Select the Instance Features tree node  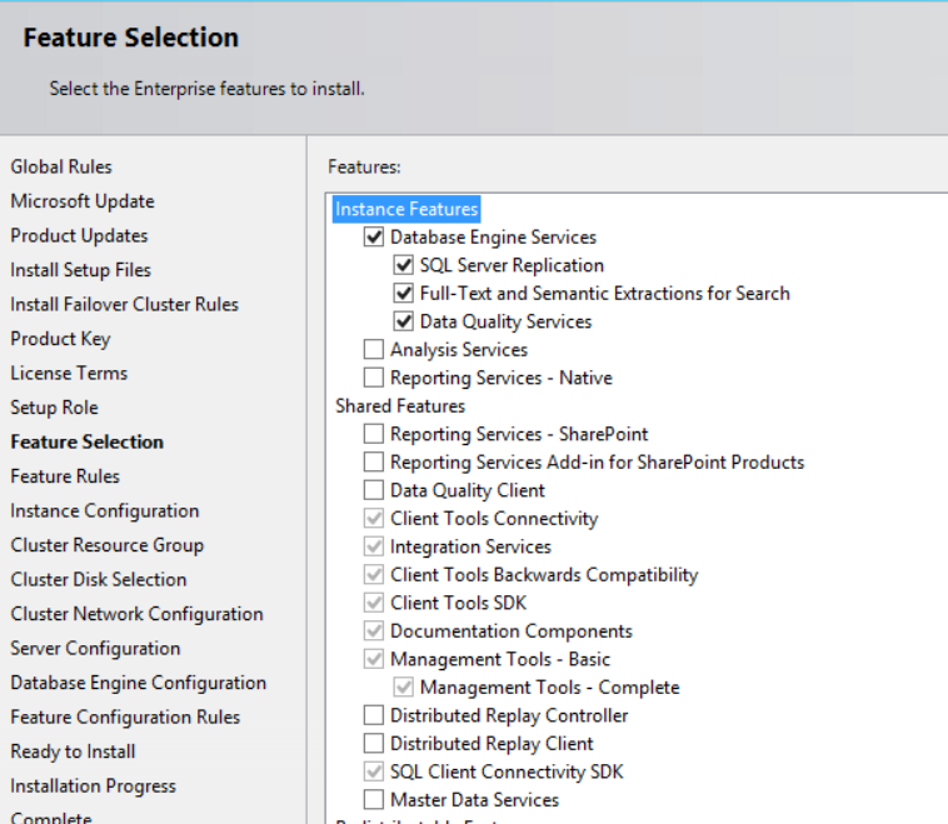coord(406,209)
